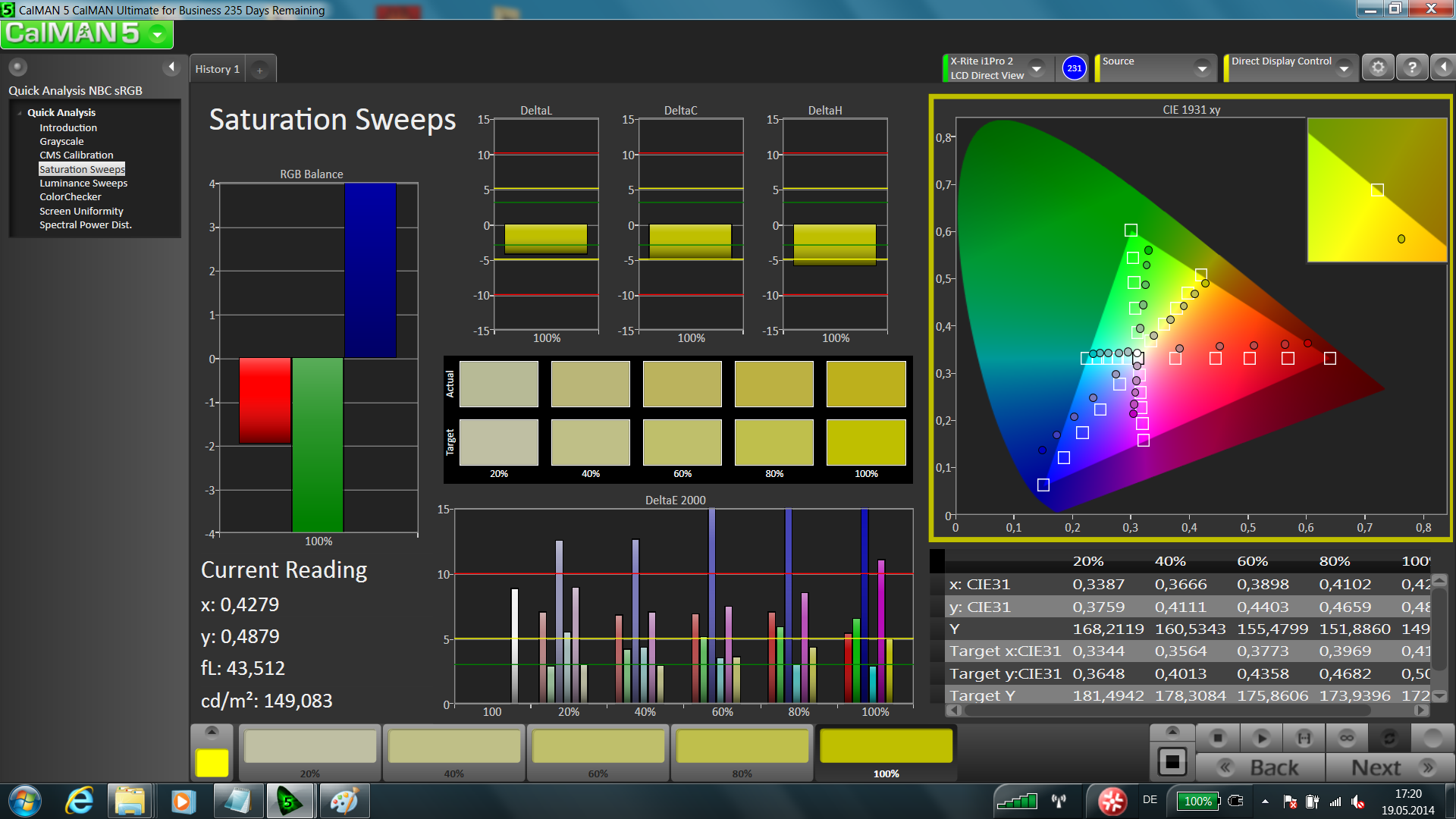Click the bracketed single read icon
Viewport: 1456px width, 819px height.
pyautogui.click(x=1304, y=738)
